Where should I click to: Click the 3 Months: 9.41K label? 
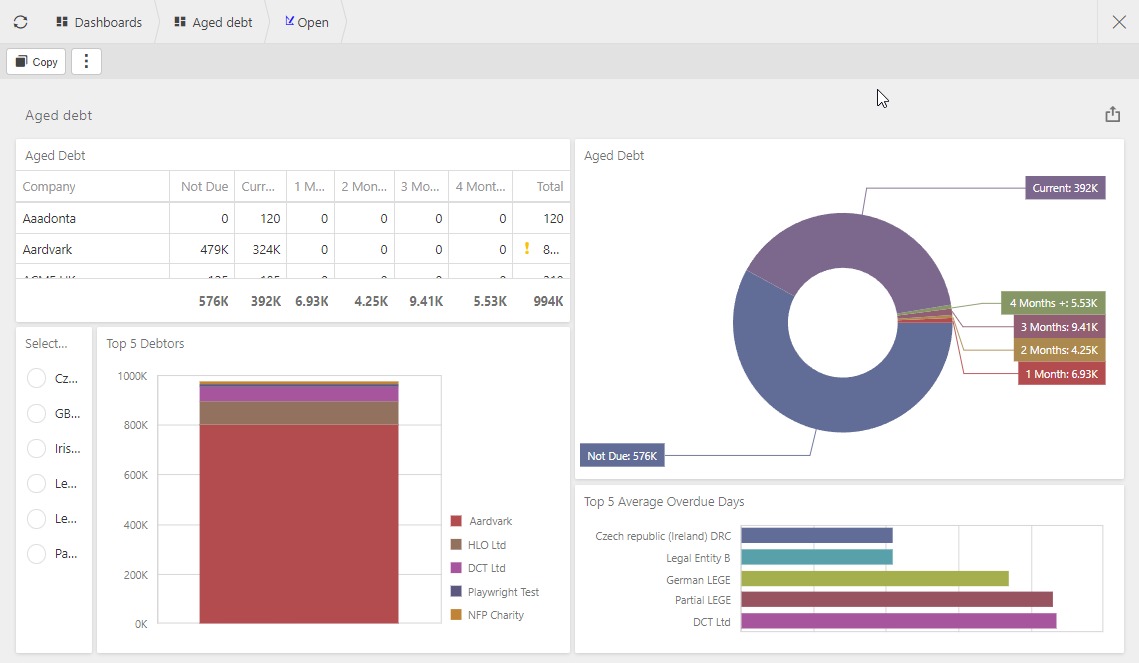(1059, 327)
